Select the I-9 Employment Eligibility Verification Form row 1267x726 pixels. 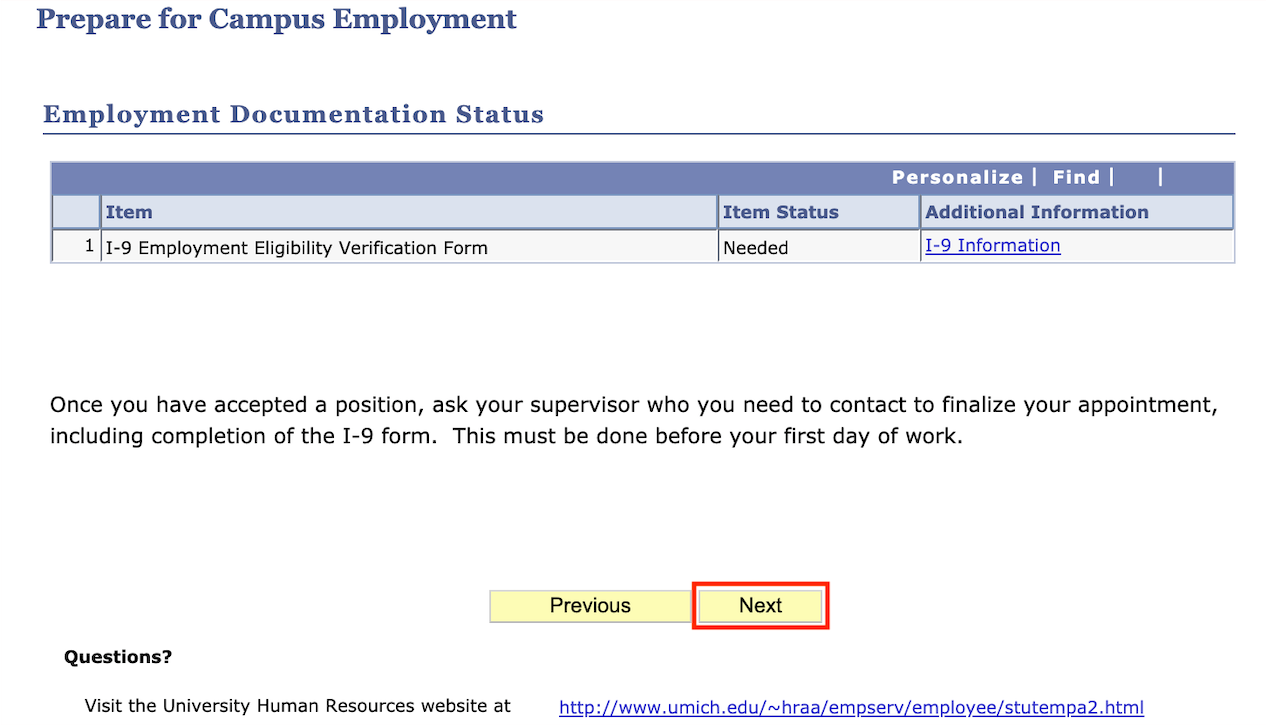(300, 246)
